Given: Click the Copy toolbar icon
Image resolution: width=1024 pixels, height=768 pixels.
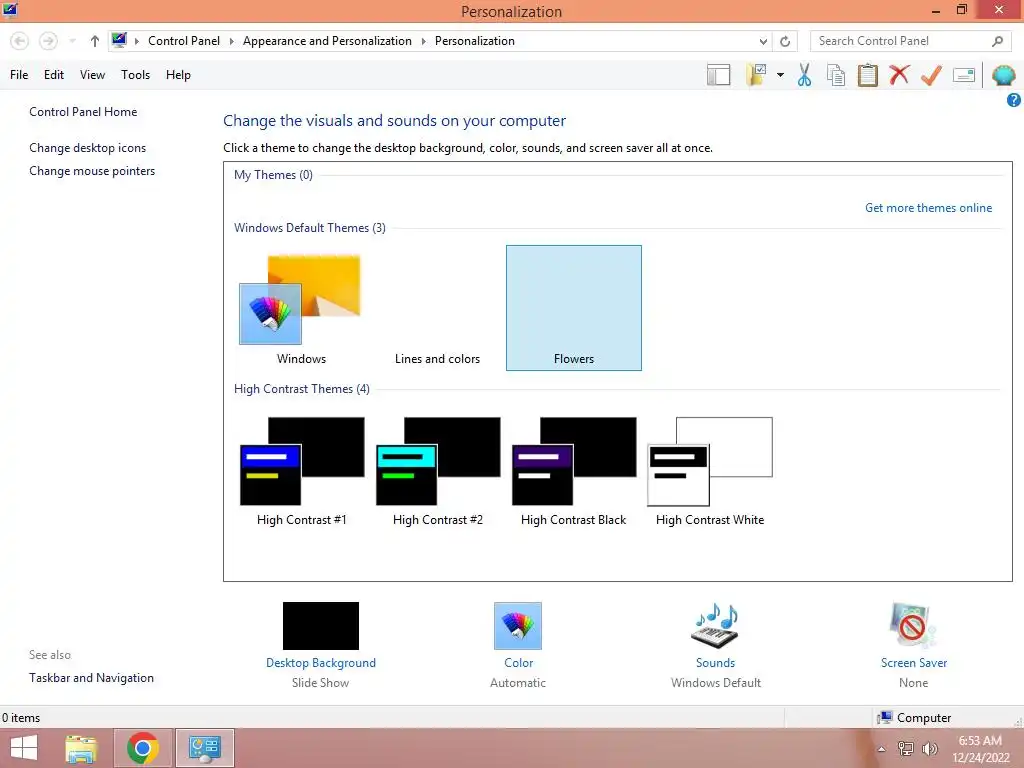Looking at the screenshot, I should click(836, 75).
